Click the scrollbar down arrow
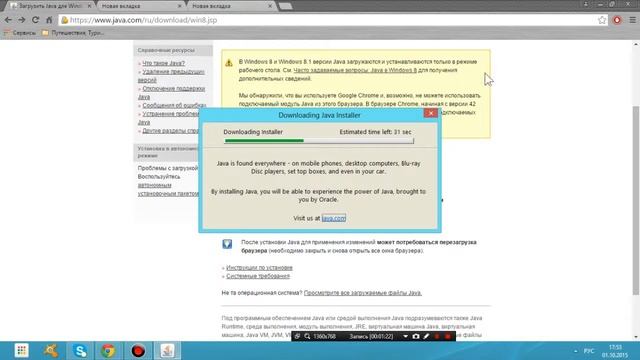This screenshot has width=640, height=360. pyautogui.click(x=636, y=337)
